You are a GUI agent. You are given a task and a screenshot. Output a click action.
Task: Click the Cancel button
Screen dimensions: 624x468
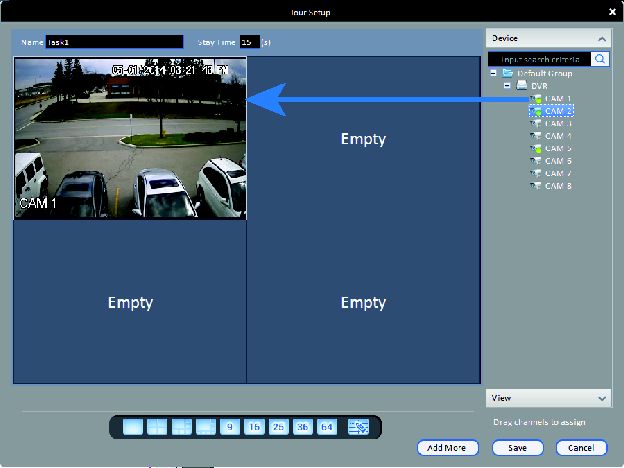pyautogui.click(x=581, y=448)
